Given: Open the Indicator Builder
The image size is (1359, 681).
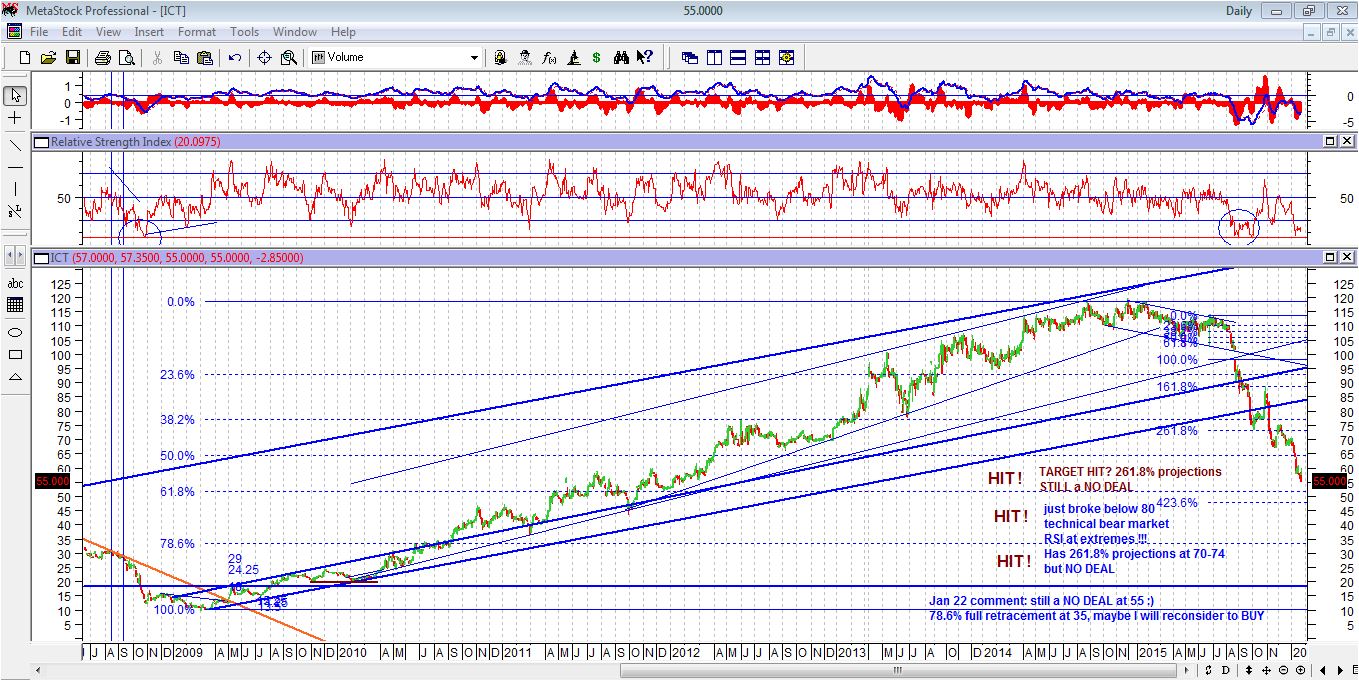Looking at the screenshot, I should tap(548, 57).
